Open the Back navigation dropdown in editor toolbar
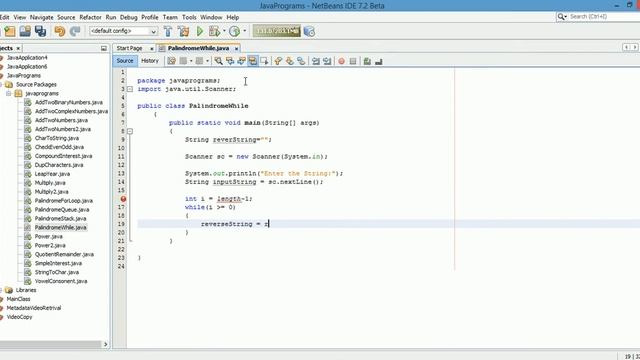 [x=191, y=61]
